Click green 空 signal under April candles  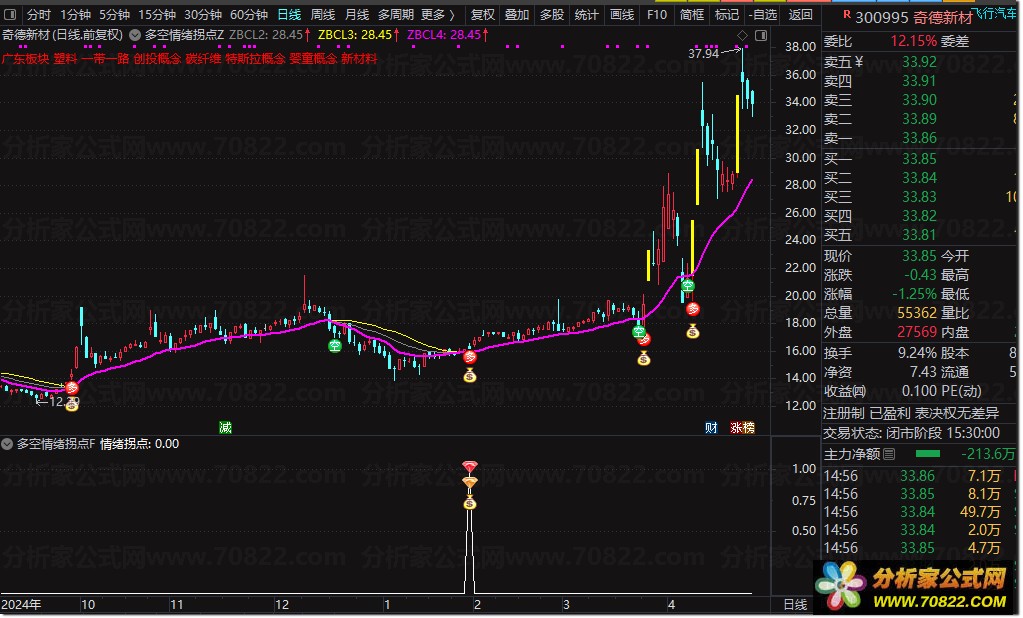pos(688,286)
